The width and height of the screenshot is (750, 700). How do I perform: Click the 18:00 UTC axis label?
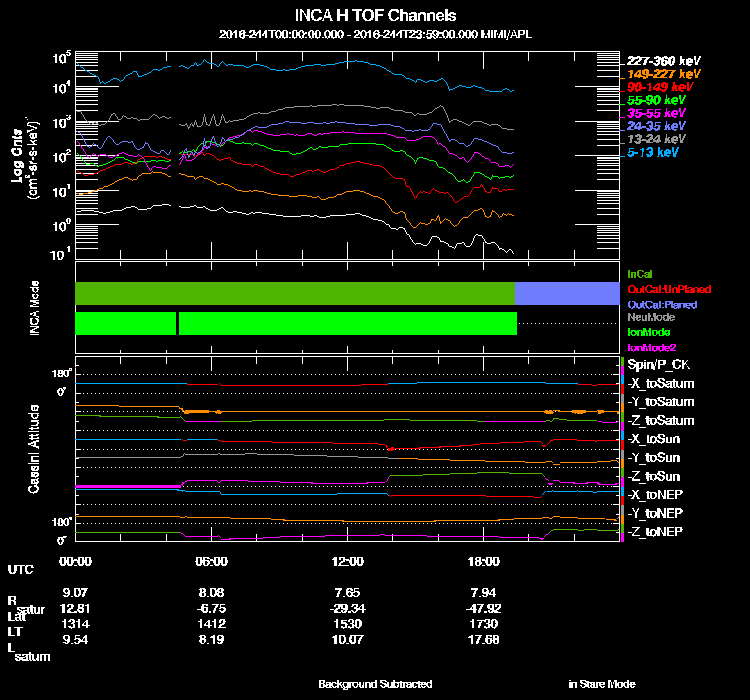click(483, 561)
